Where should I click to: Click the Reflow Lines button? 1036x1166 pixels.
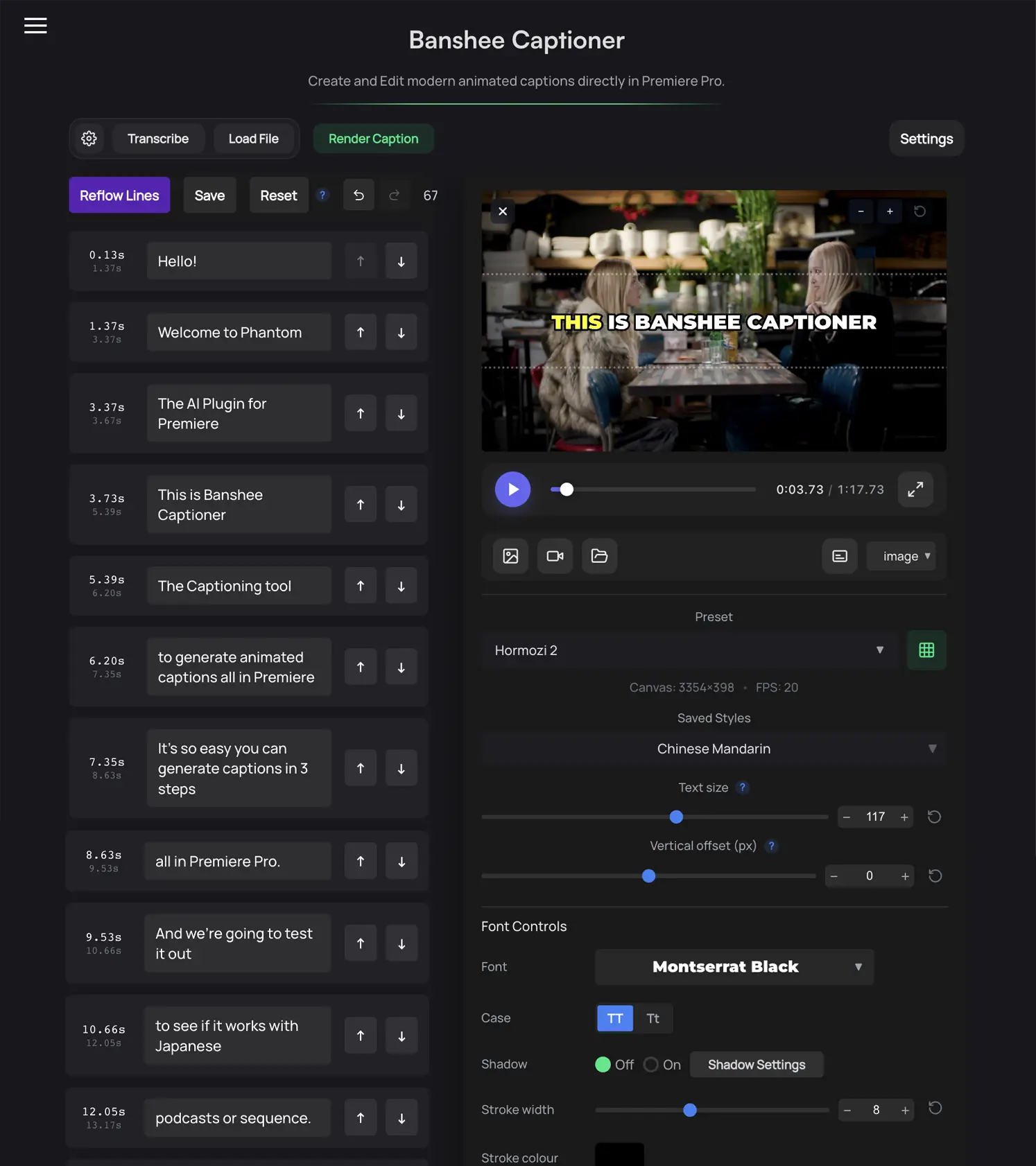click(119, 195)
